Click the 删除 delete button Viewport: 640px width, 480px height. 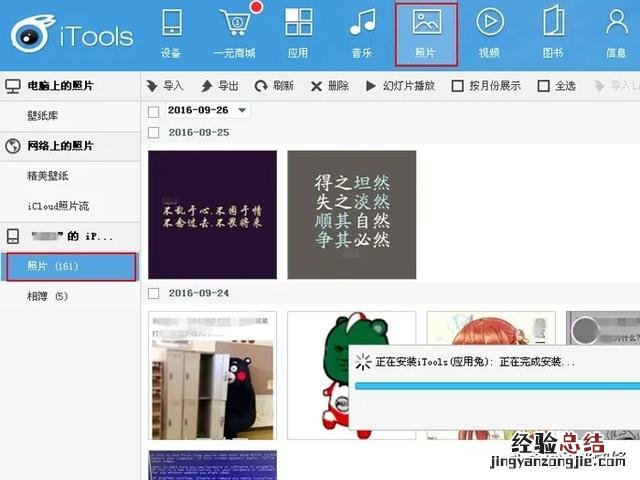tap(329, 86)
